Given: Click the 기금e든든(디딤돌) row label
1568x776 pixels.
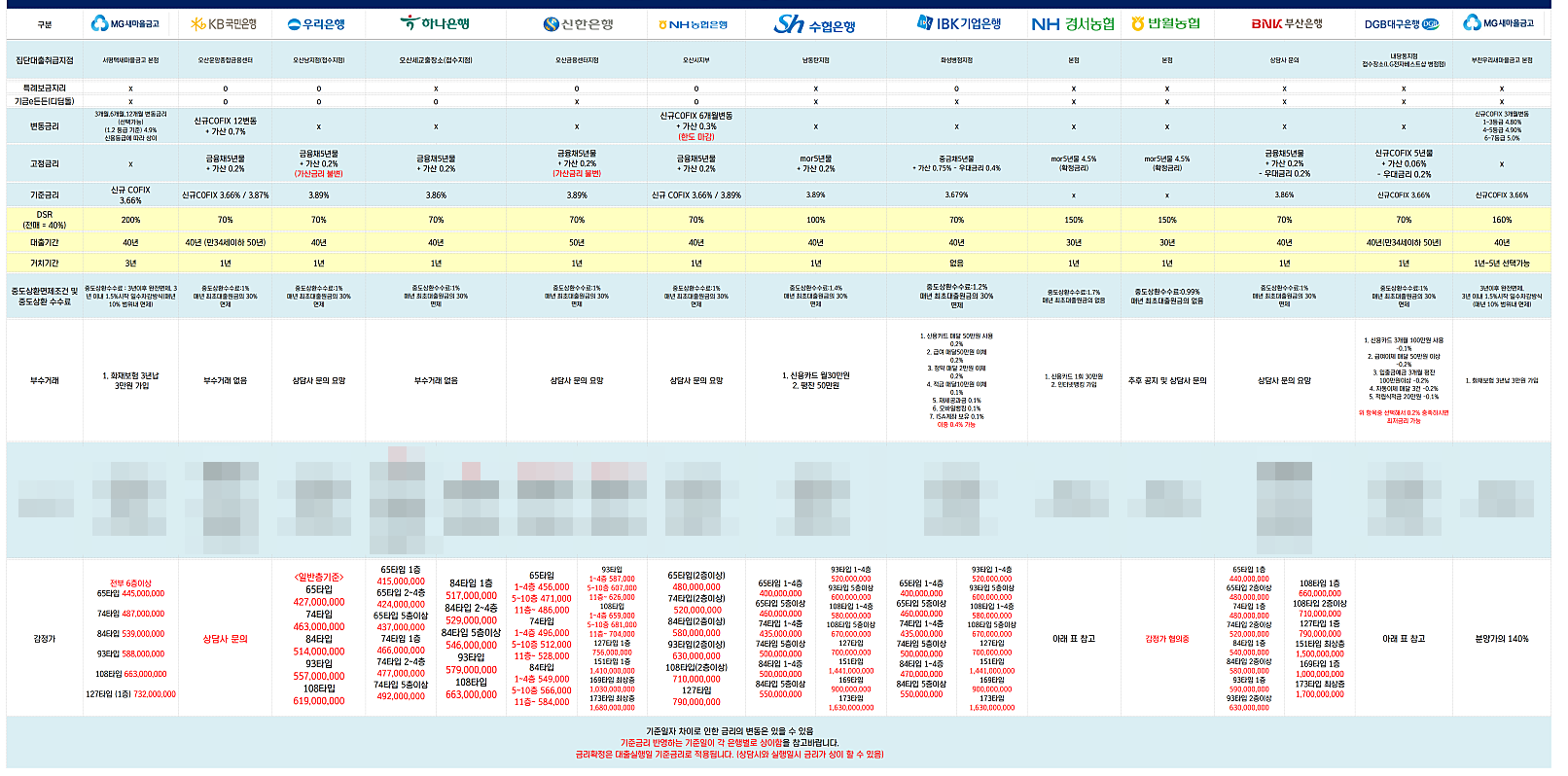Looking at the screenshot, I should point(45,101).
